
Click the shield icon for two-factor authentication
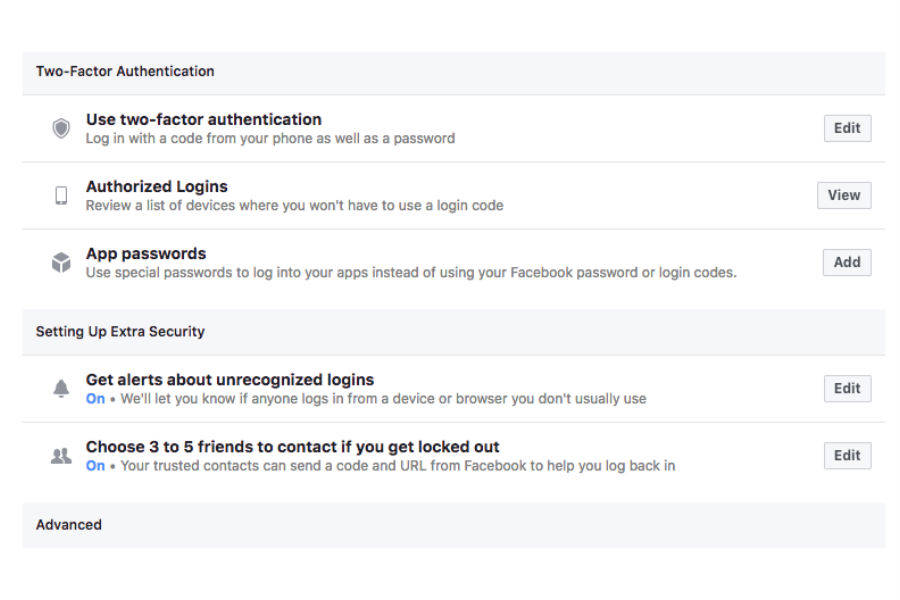pos(61,128)
